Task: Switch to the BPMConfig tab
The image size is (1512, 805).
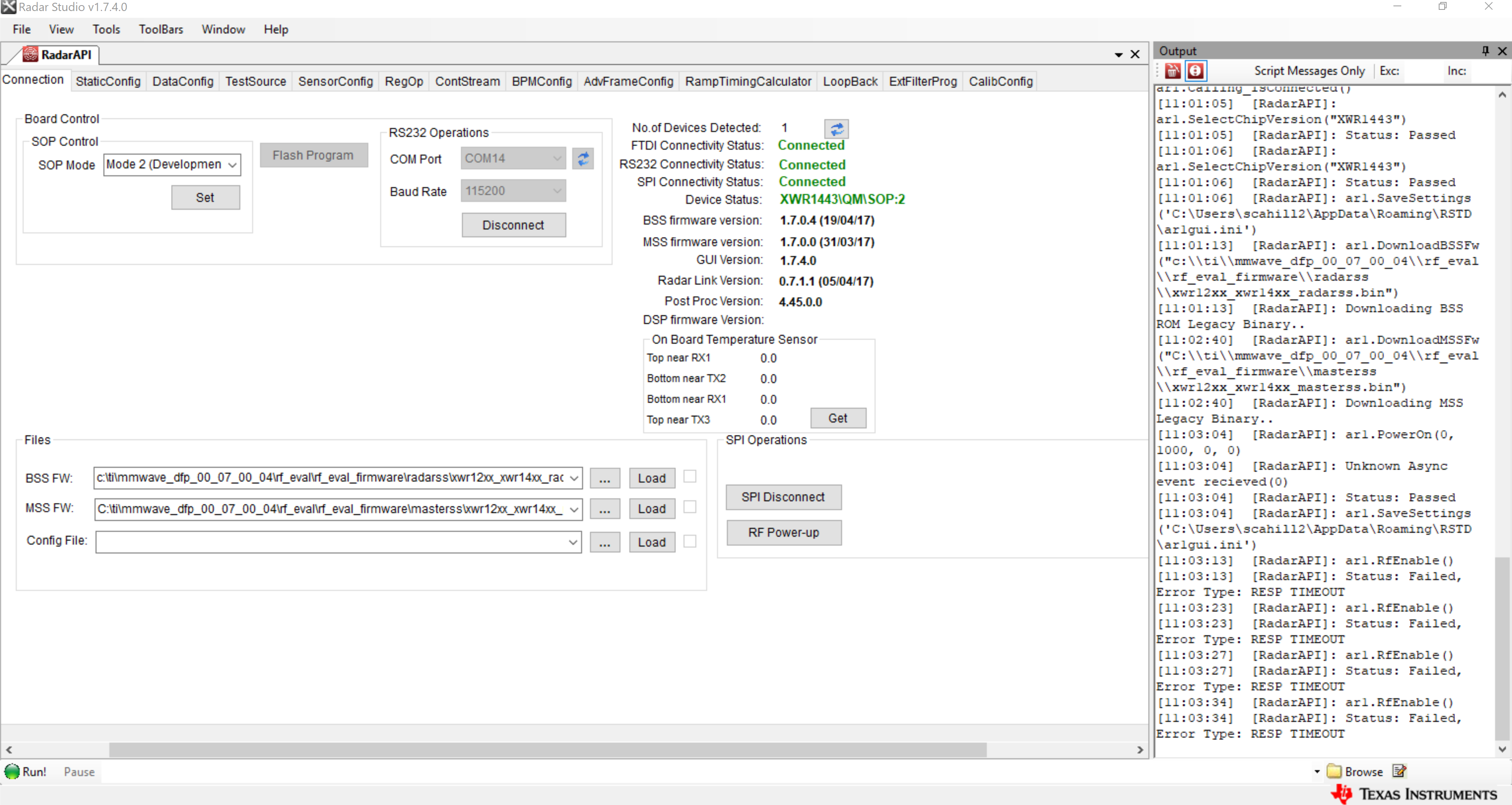Action: pyautogui.click(x=541, y=82)
